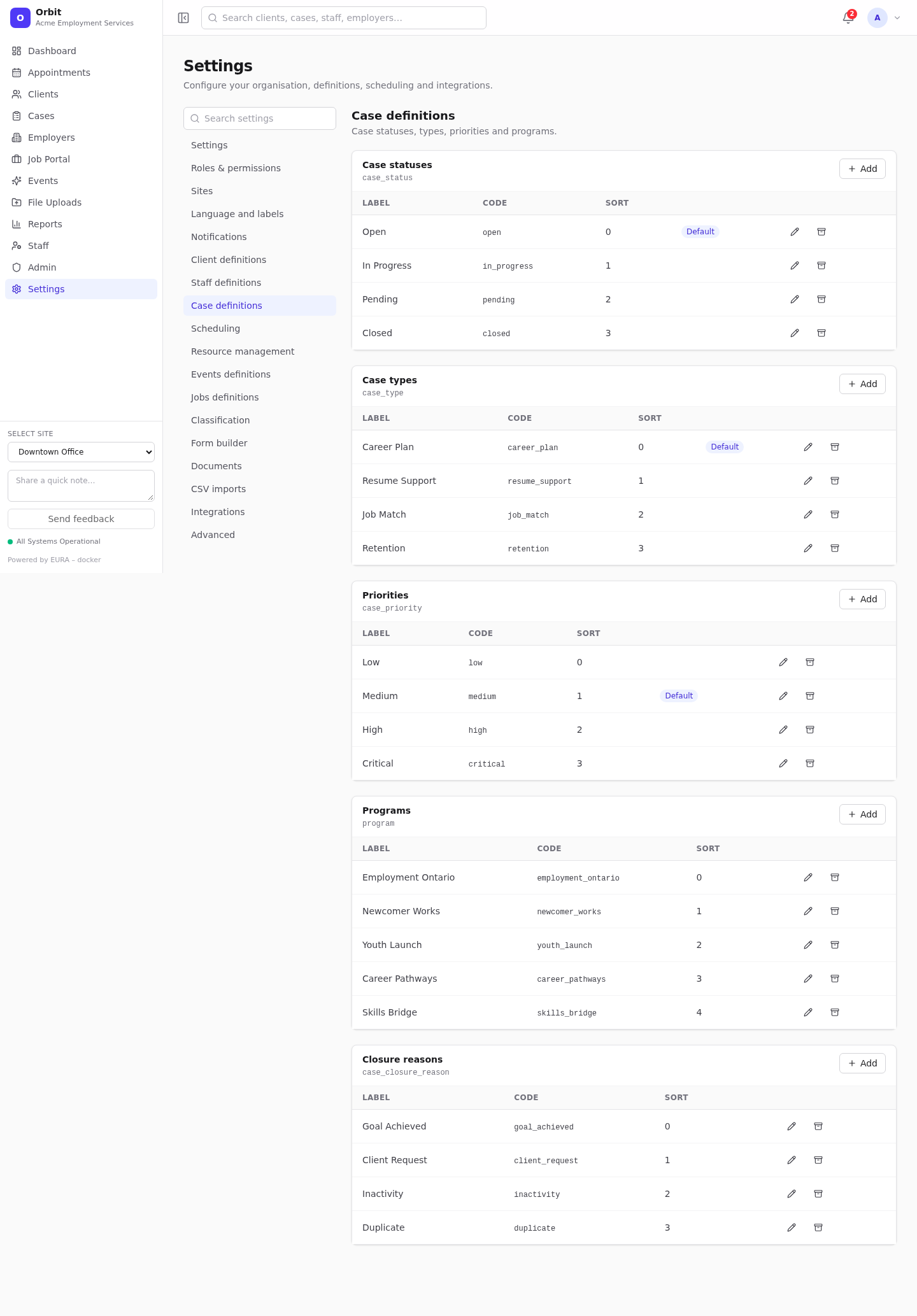Screen dimensions: 917x1316
Task: Add a new closure reason
Action: (862, 1063)
